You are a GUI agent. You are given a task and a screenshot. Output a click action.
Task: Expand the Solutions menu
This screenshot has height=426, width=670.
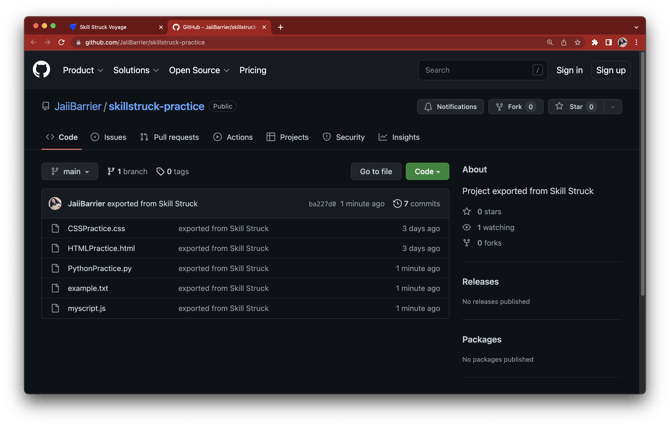click(x=136, y=70)
